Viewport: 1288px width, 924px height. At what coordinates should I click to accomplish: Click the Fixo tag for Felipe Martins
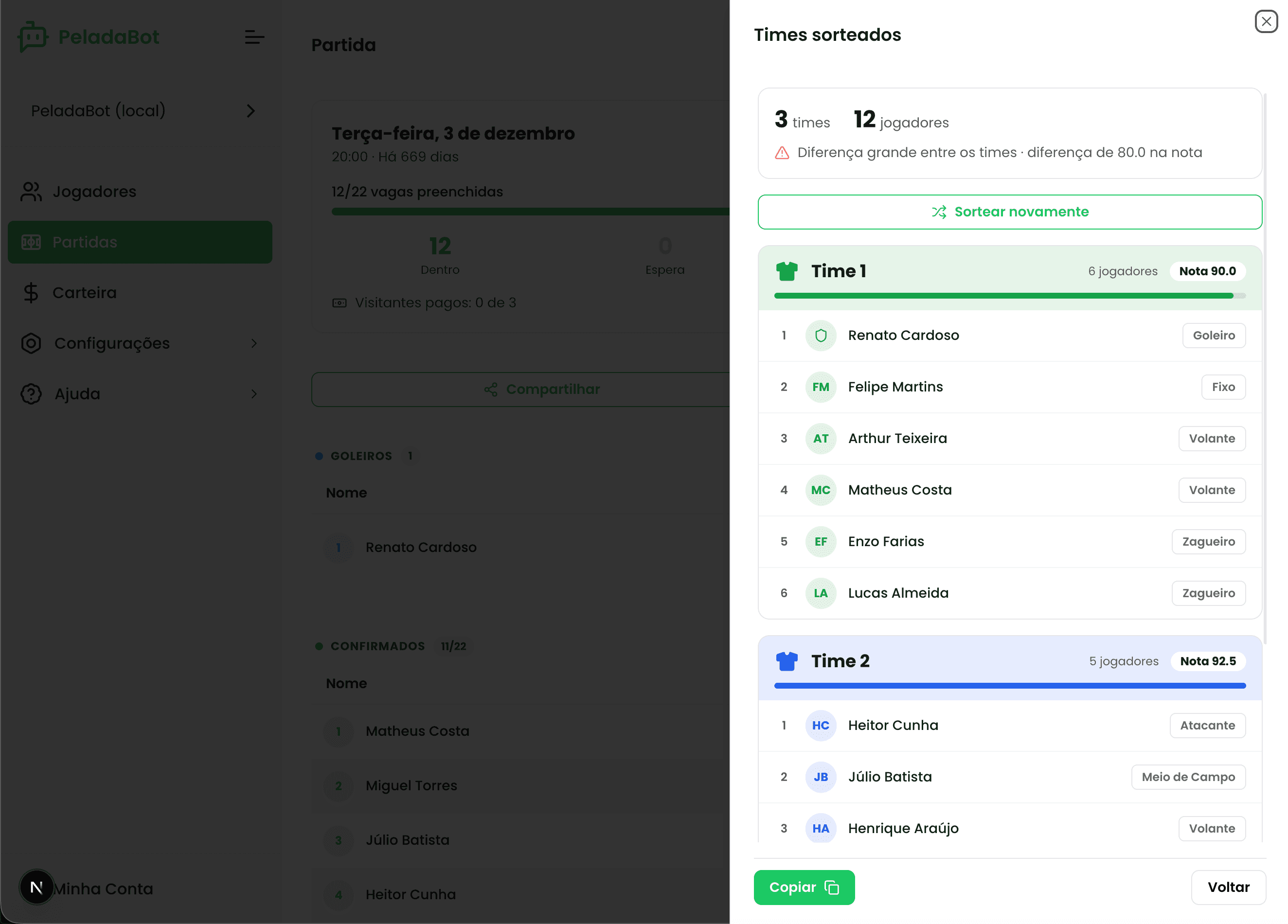1223,387
